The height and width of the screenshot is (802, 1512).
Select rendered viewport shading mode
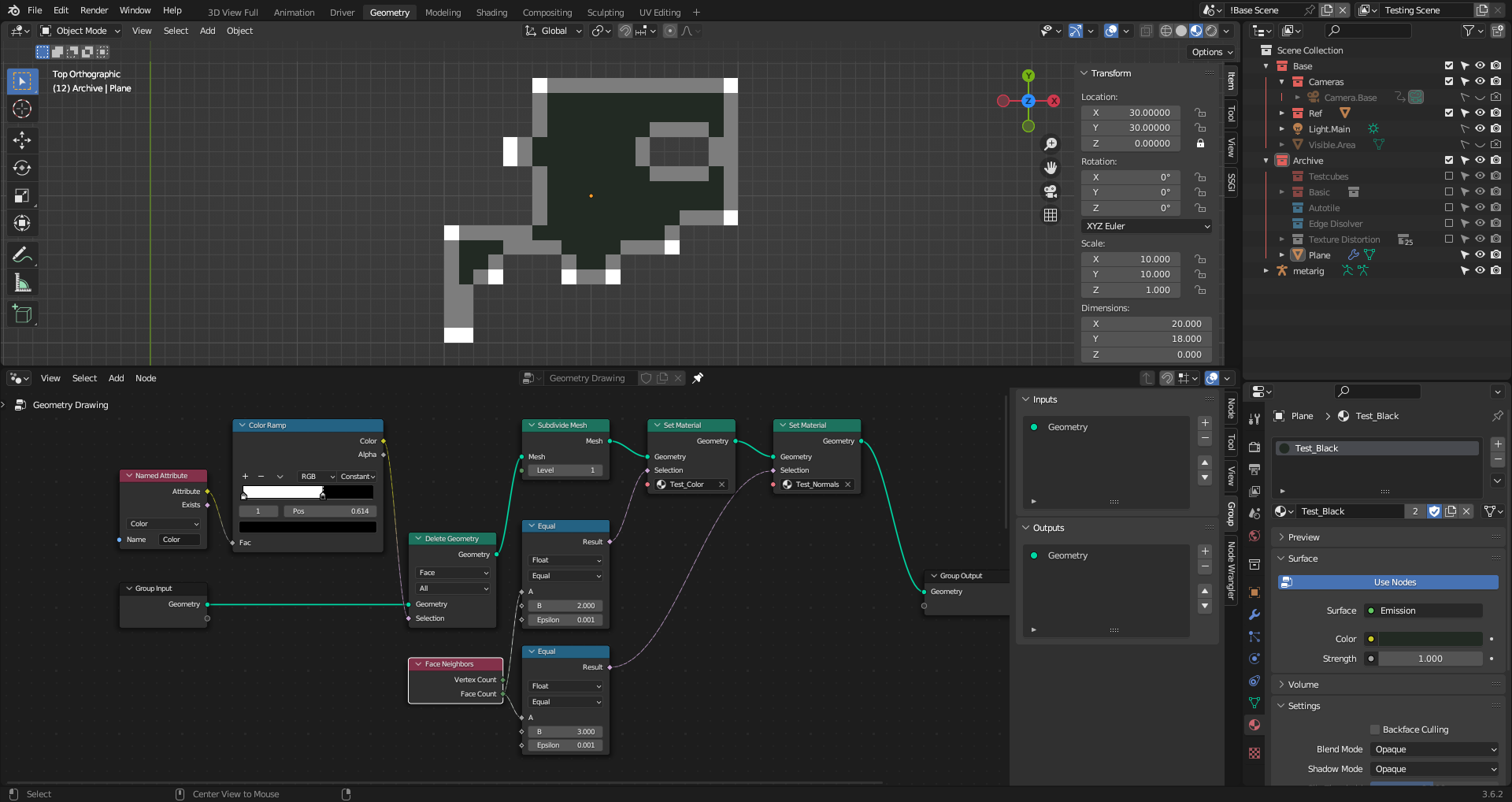pyautogui.click(x=1211, y=31)
